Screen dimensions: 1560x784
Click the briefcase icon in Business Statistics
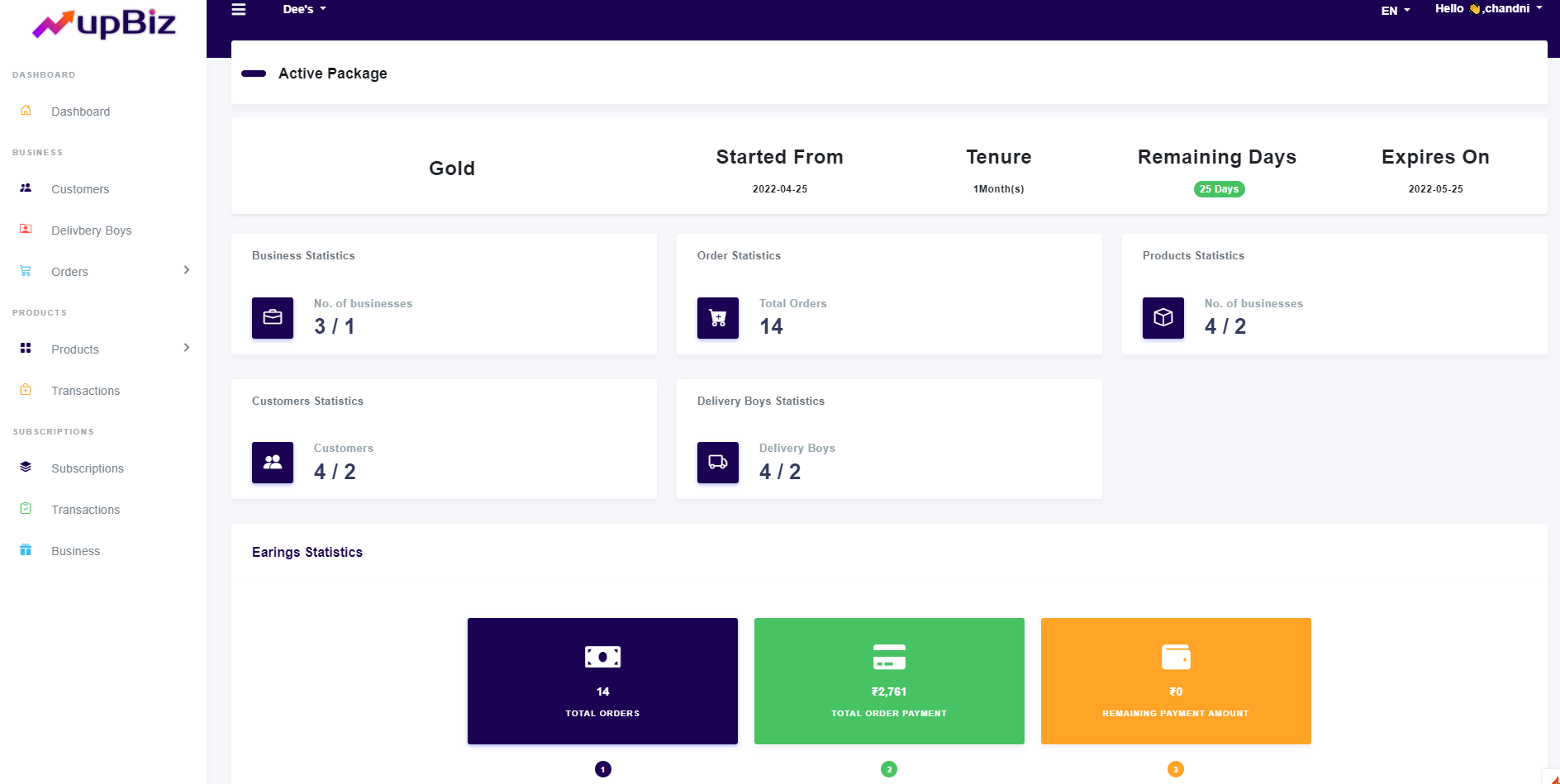tap(273, 318)
